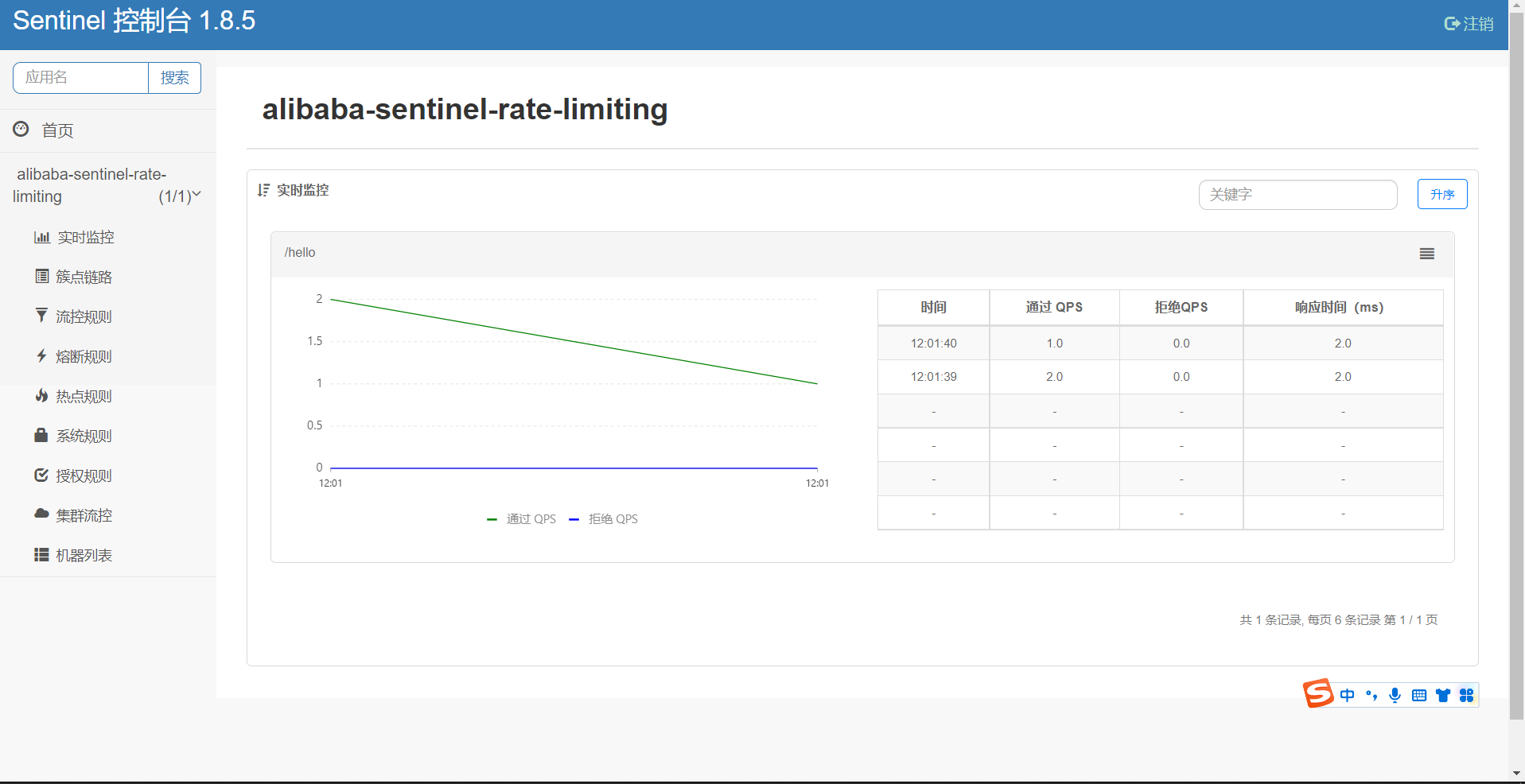The image size is (1525, 784).
Task: Click the 升序 sort order button
Action: (x=1442, y=194)
